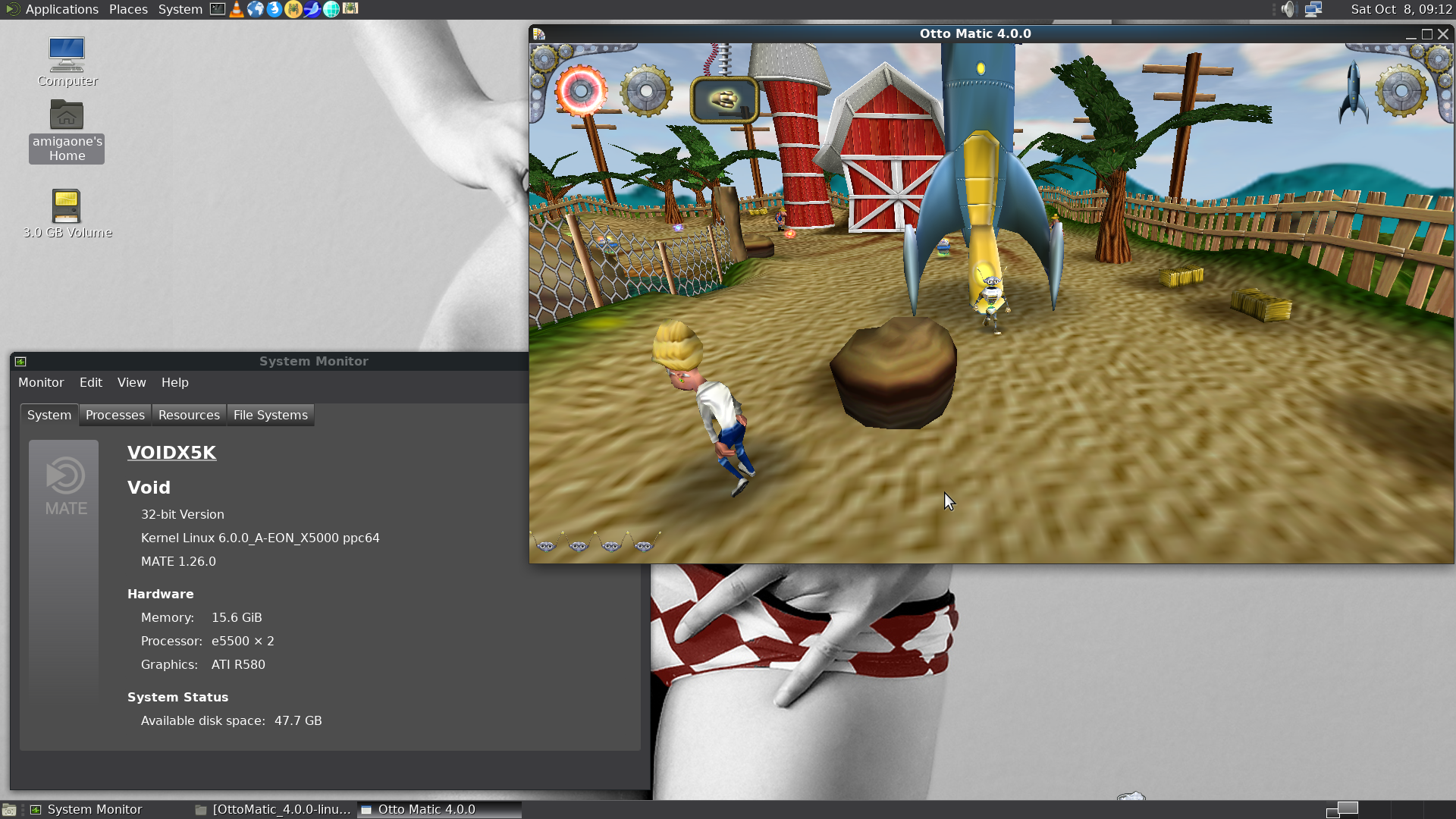
Task: Click the MATE menu logo in top panel
Action: 12,9
